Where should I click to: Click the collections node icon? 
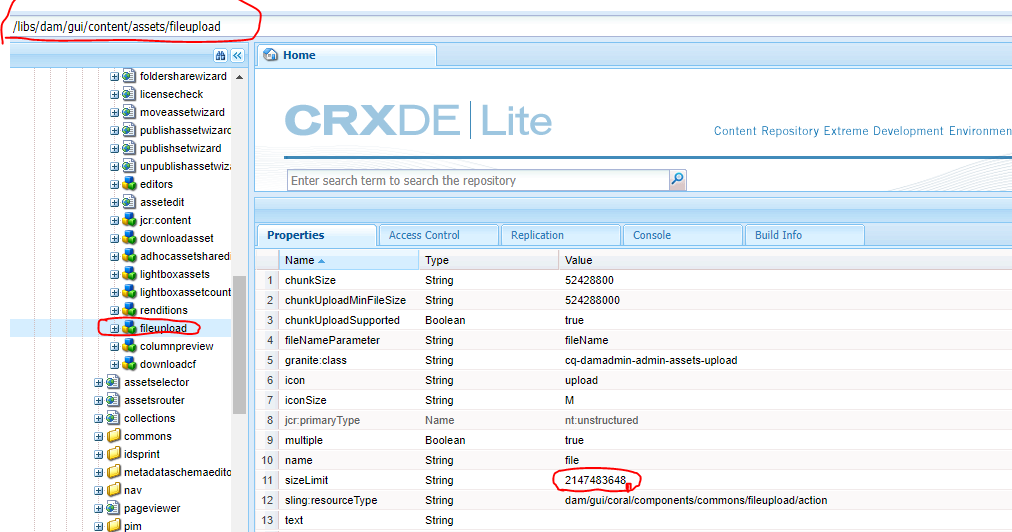[113, 418]
